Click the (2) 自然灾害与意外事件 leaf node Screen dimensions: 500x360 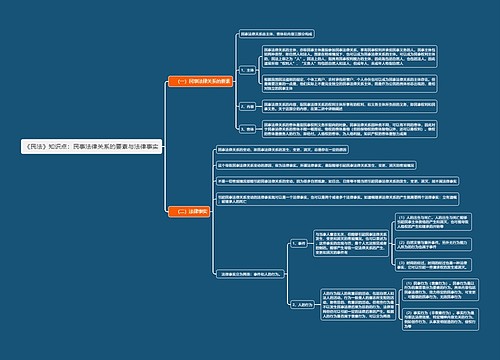point(433,244)
